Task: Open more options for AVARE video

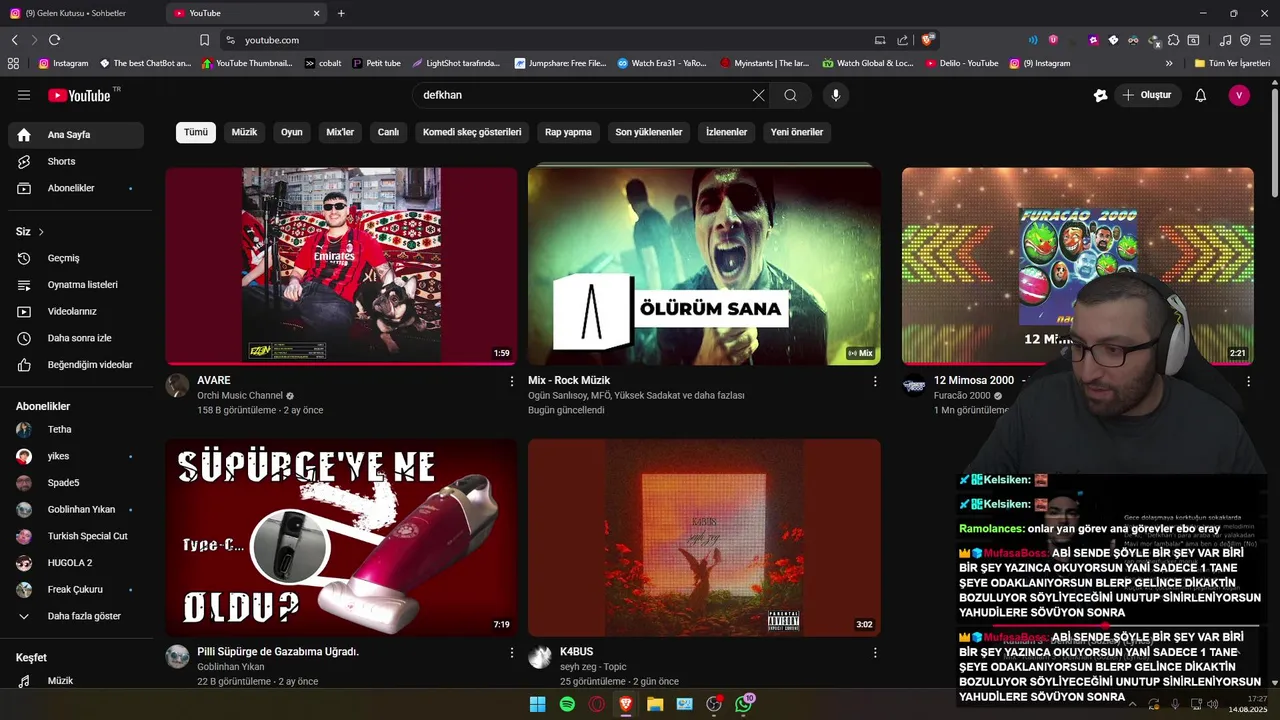Action: pos(512,381)
